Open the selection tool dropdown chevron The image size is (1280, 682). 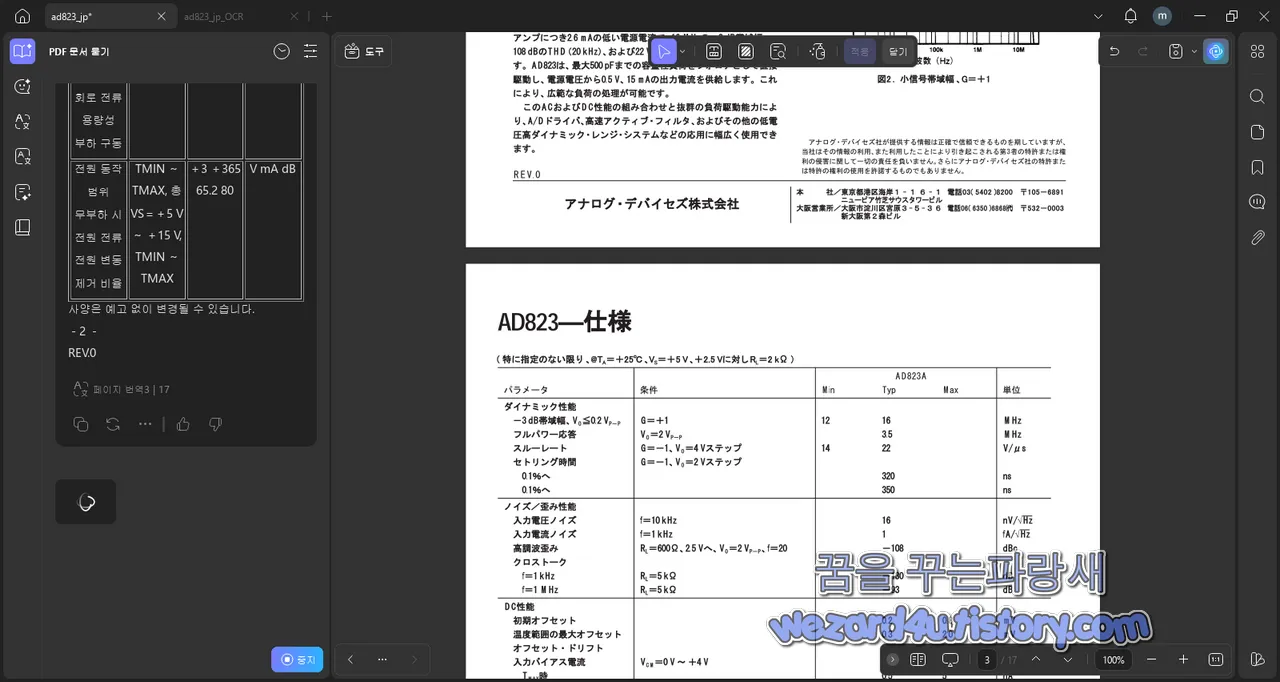click(x=683, y=51)
